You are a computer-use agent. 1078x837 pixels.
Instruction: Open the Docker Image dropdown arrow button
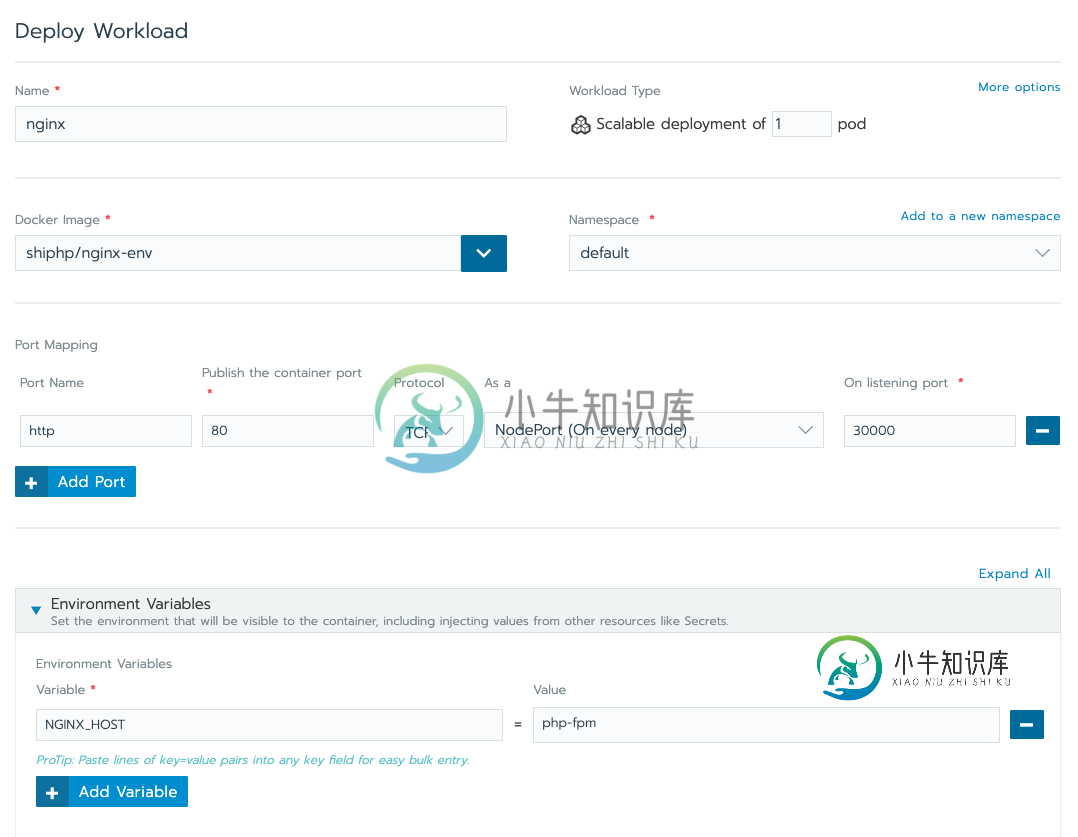point(483,253)
